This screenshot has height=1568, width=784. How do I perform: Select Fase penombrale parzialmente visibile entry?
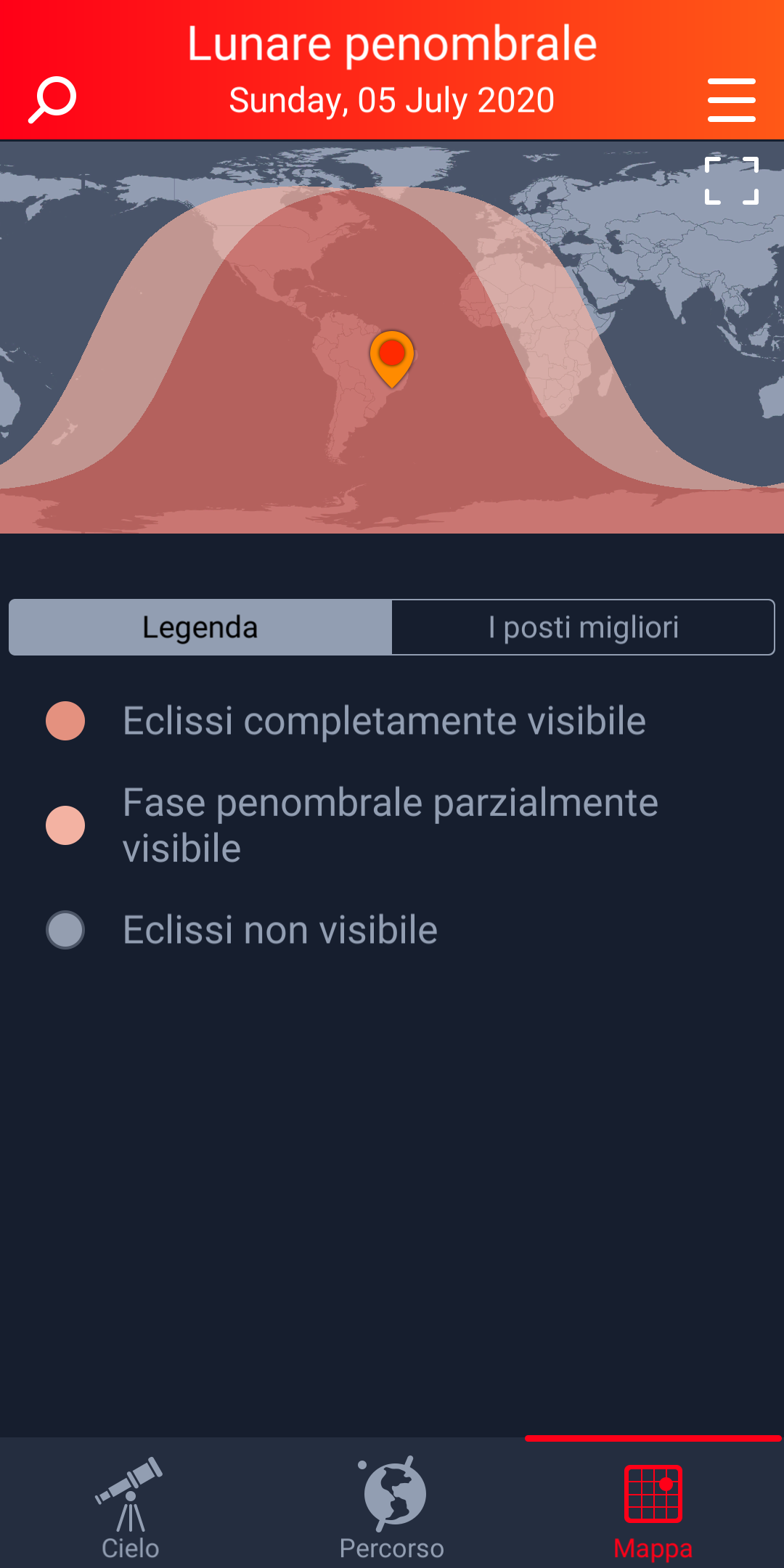(x=391, y=825)
